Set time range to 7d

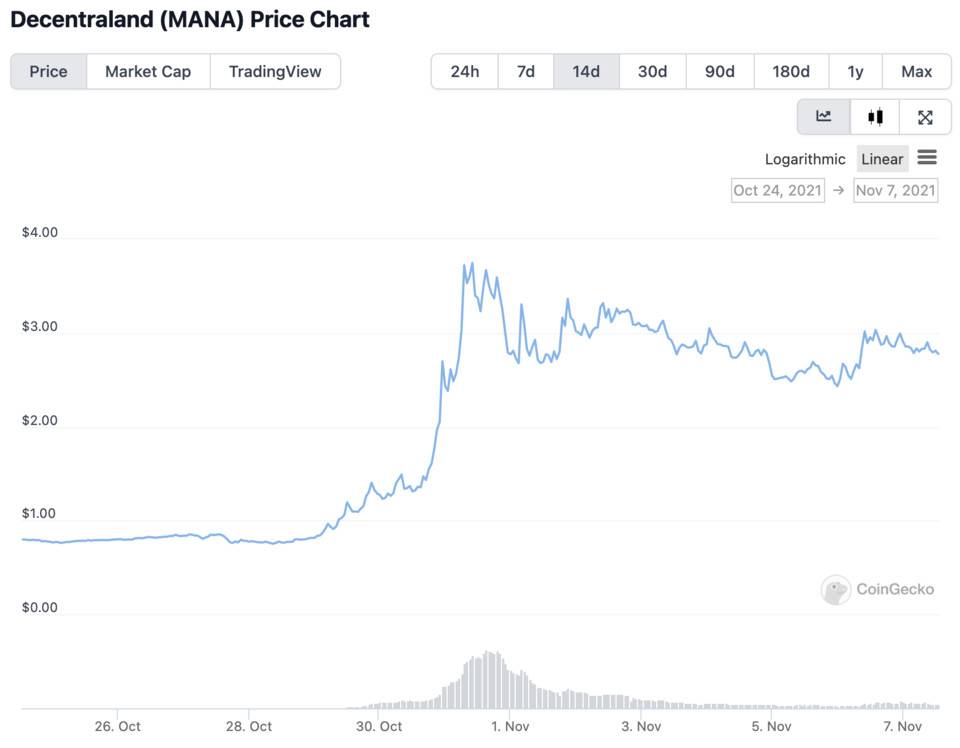[525, 72]
